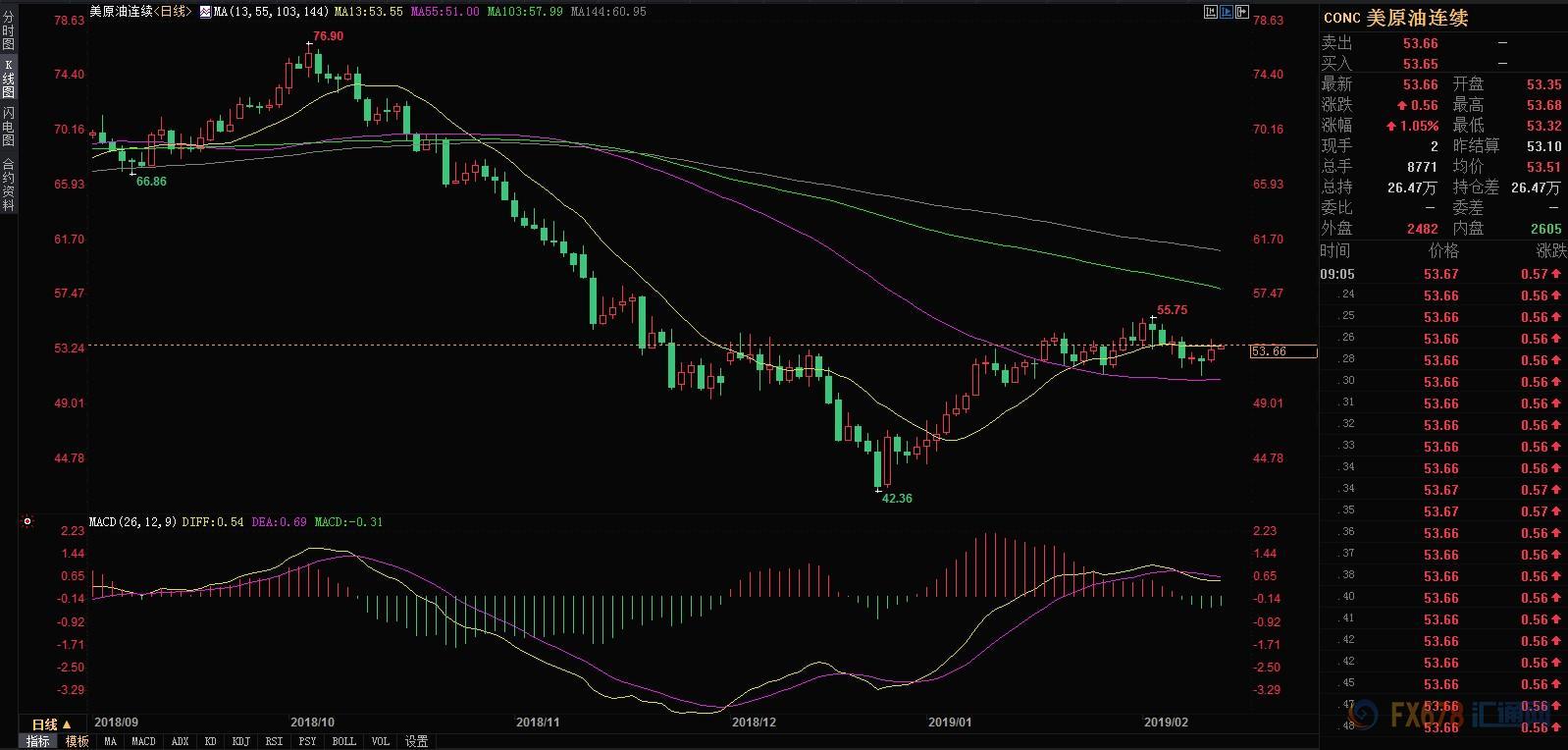Click the 美原油连续<日线> chart title

point(141,12)
